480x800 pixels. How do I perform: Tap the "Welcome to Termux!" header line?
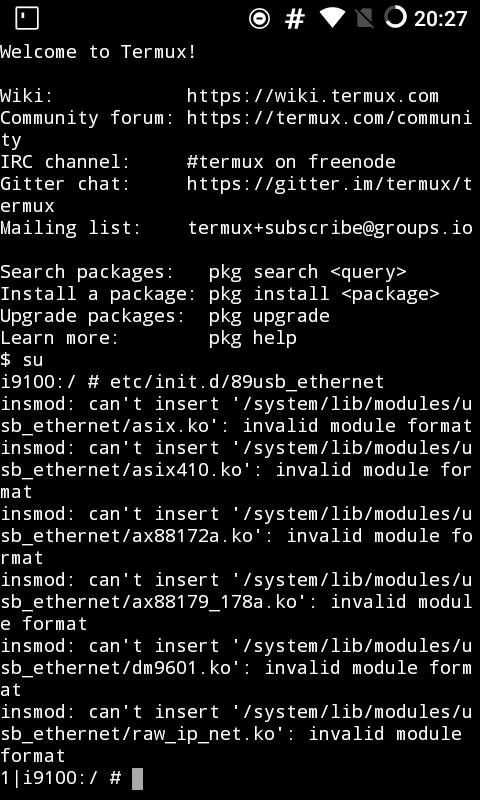(98, 52)
